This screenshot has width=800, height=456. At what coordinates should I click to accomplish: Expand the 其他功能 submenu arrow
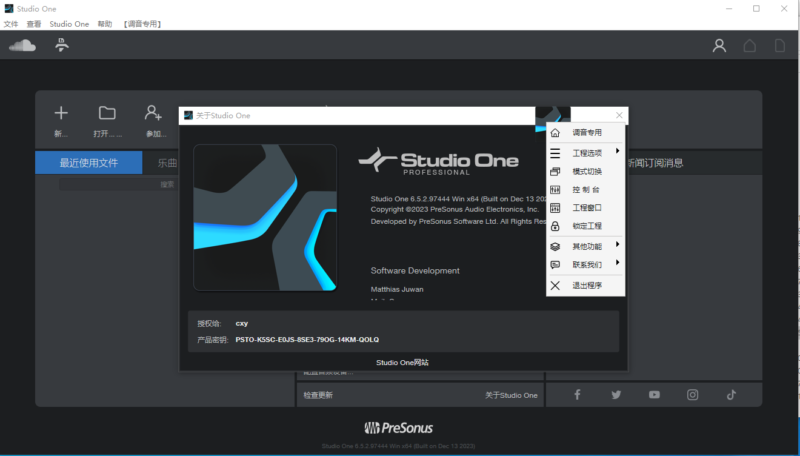coord(617,244)
